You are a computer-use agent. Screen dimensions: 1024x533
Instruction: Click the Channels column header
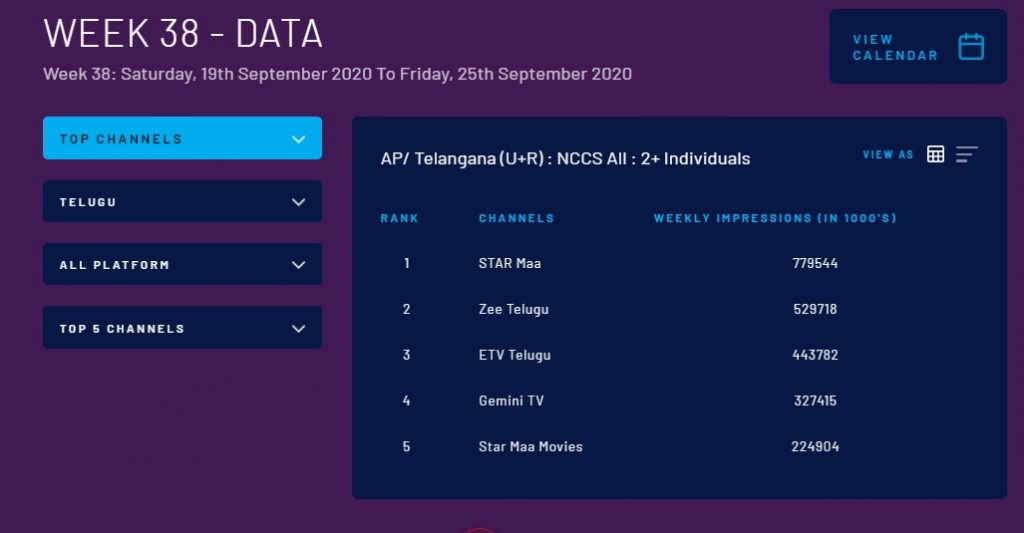(516, 218)
